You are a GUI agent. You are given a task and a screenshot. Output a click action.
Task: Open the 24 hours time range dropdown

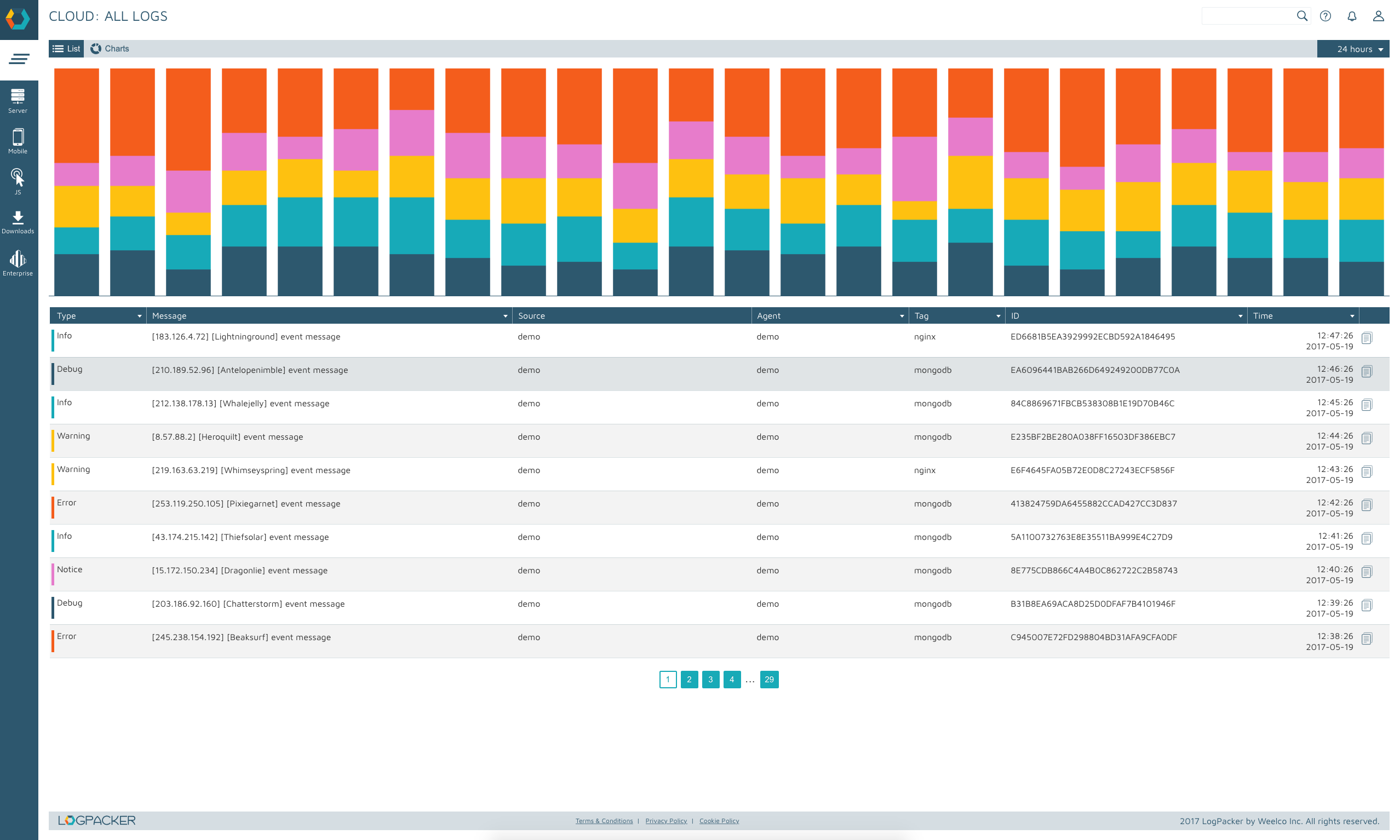coord(1353,49)
